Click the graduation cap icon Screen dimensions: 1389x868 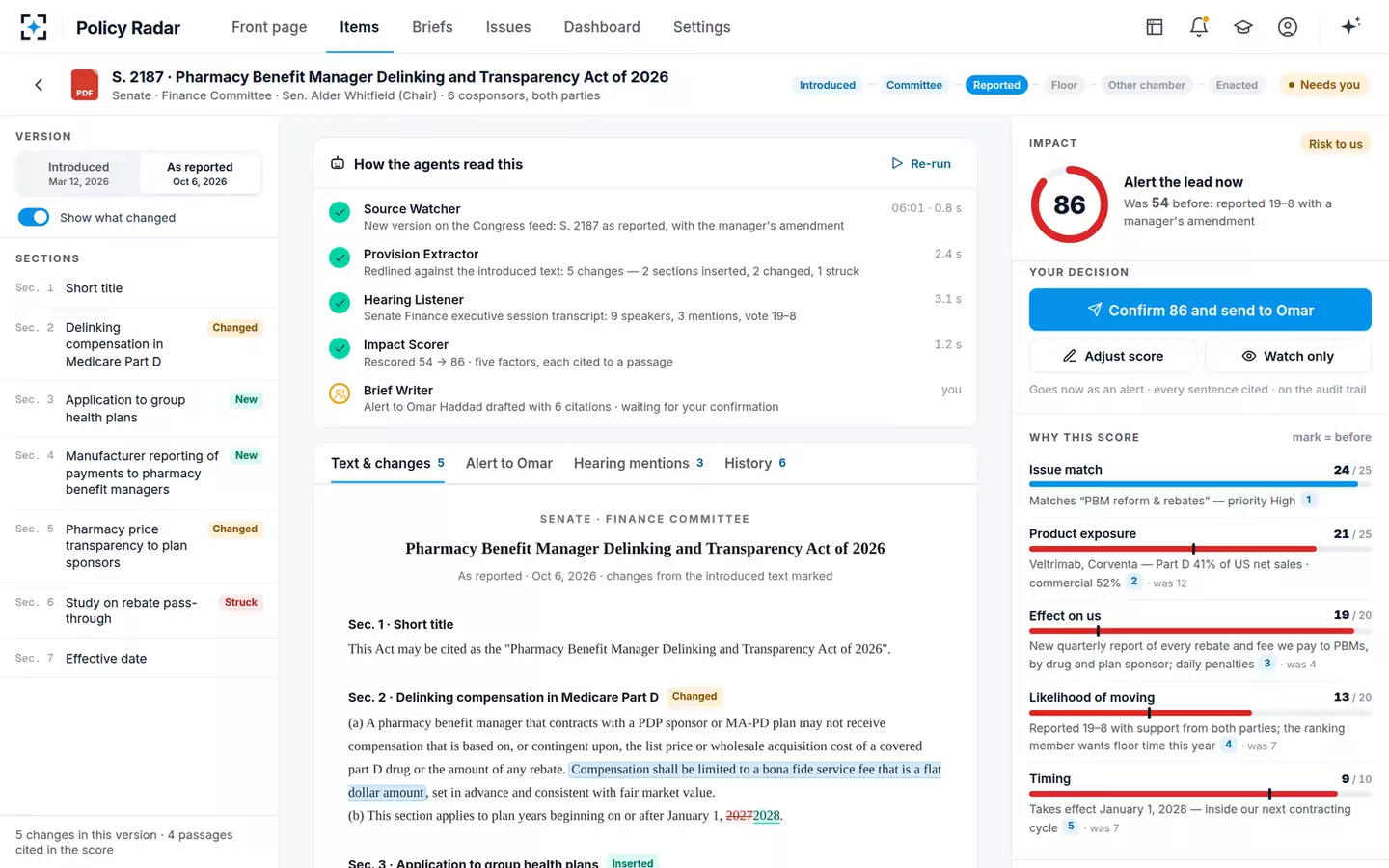[x=1243, y=27]
